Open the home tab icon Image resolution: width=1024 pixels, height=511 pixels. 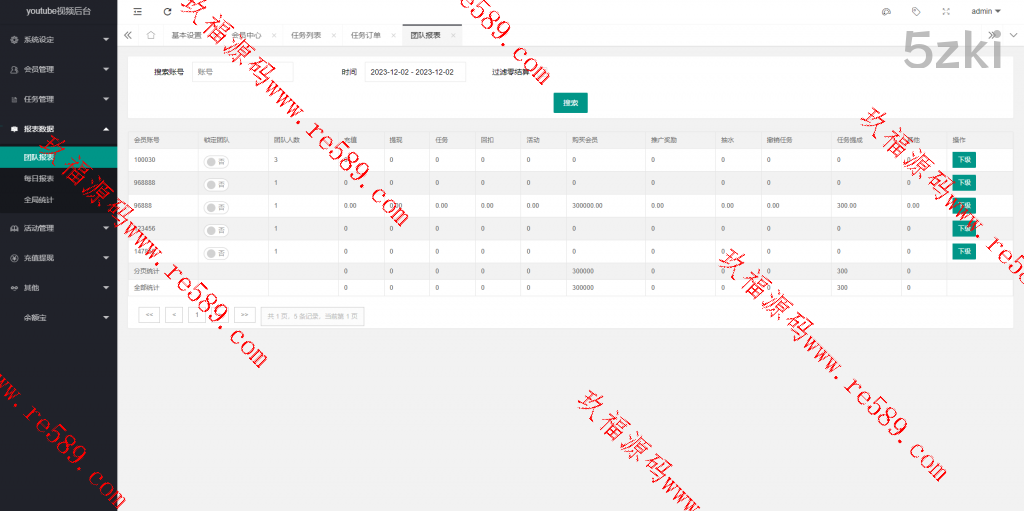[150, 35]
